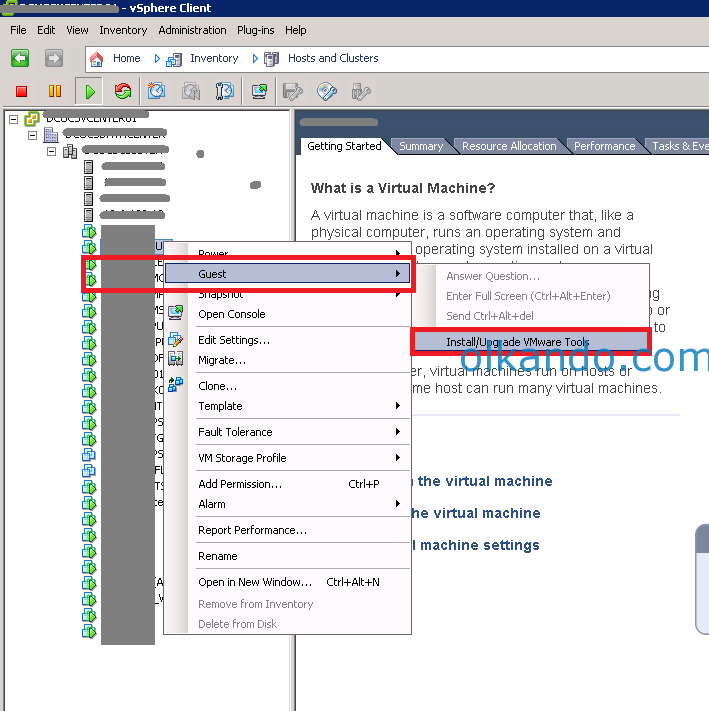Choose Rename from context menu

pos(287,556)
